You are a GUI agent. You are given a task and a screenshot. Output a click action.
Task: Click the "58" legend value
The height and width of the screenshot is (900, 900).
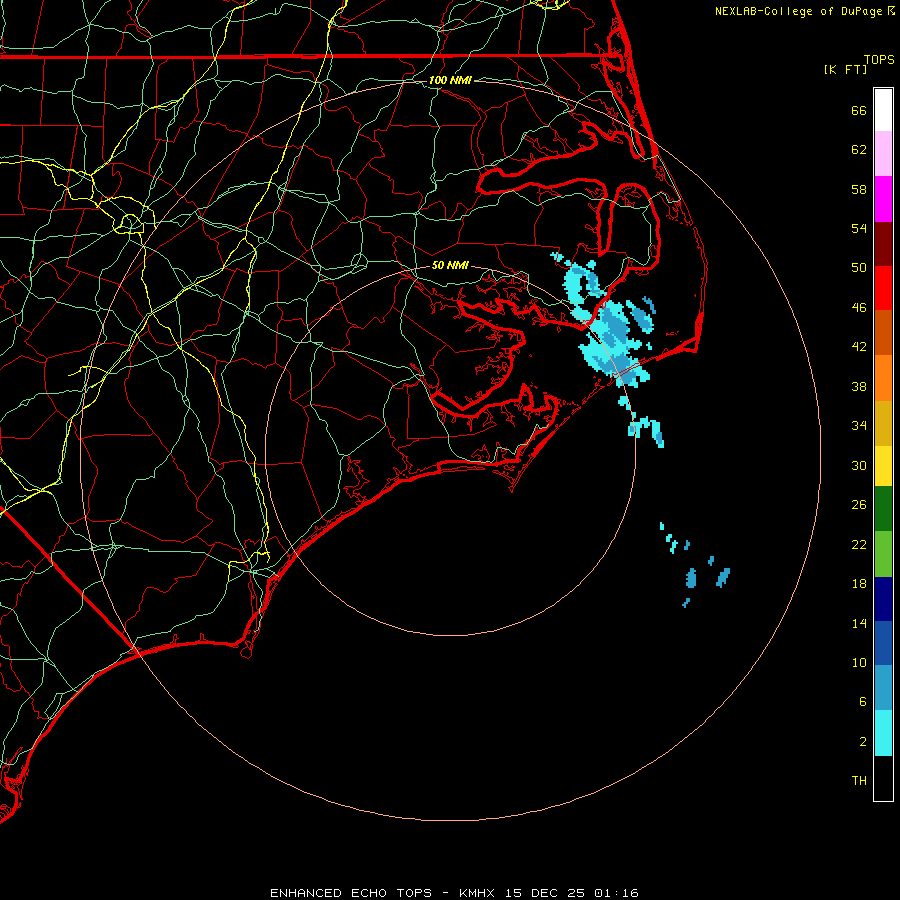859,189
